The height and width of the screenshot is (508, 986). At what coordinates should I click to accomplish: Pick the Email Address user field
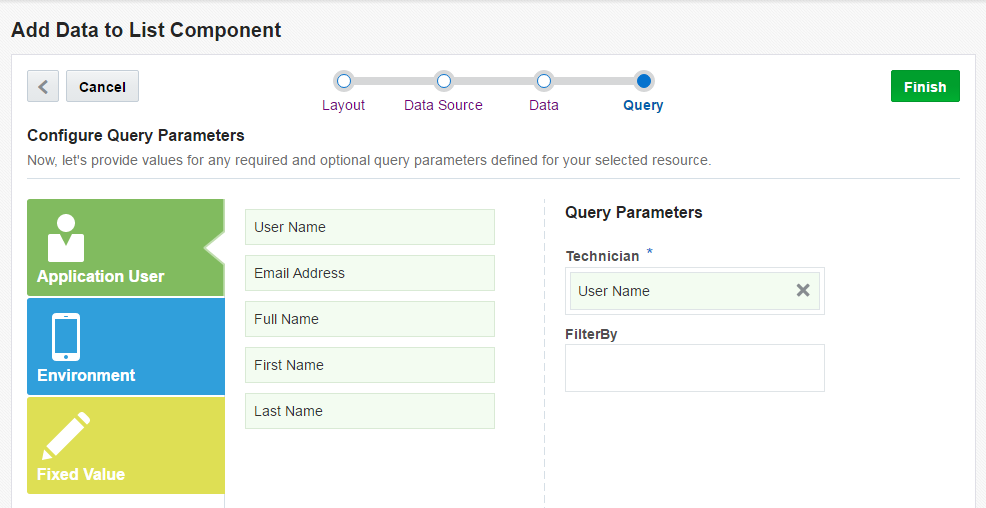(370, 273)
